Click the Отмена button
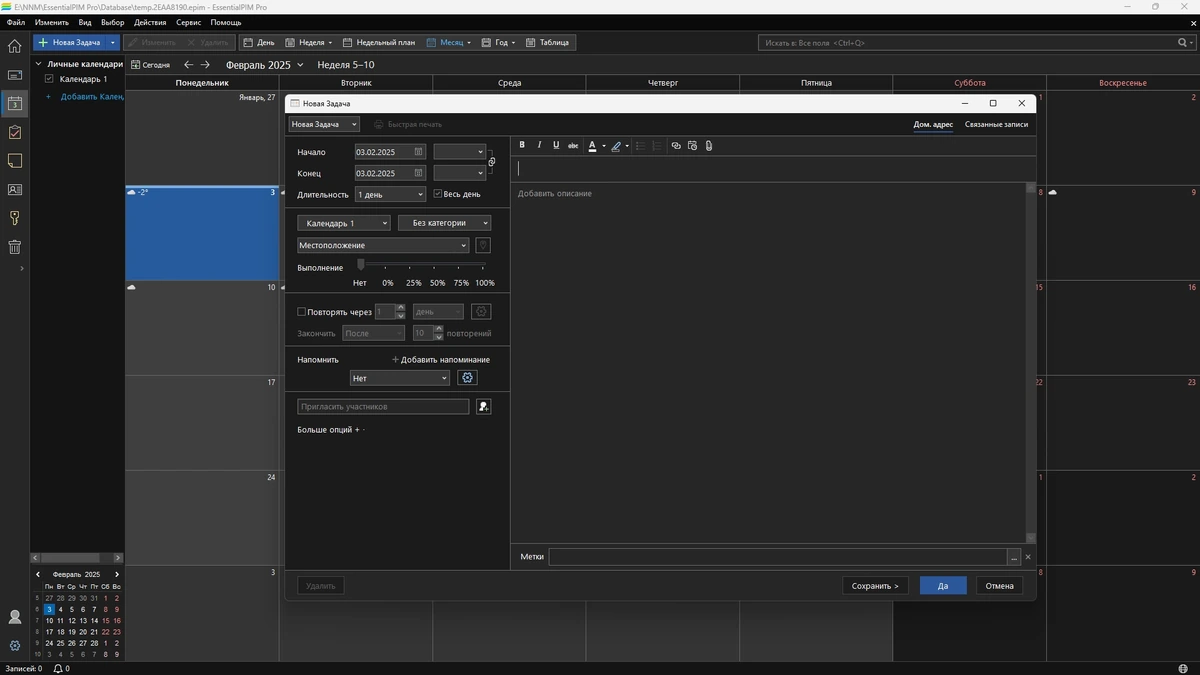This screenshot has width=1200, height=675. coord(999,586)
